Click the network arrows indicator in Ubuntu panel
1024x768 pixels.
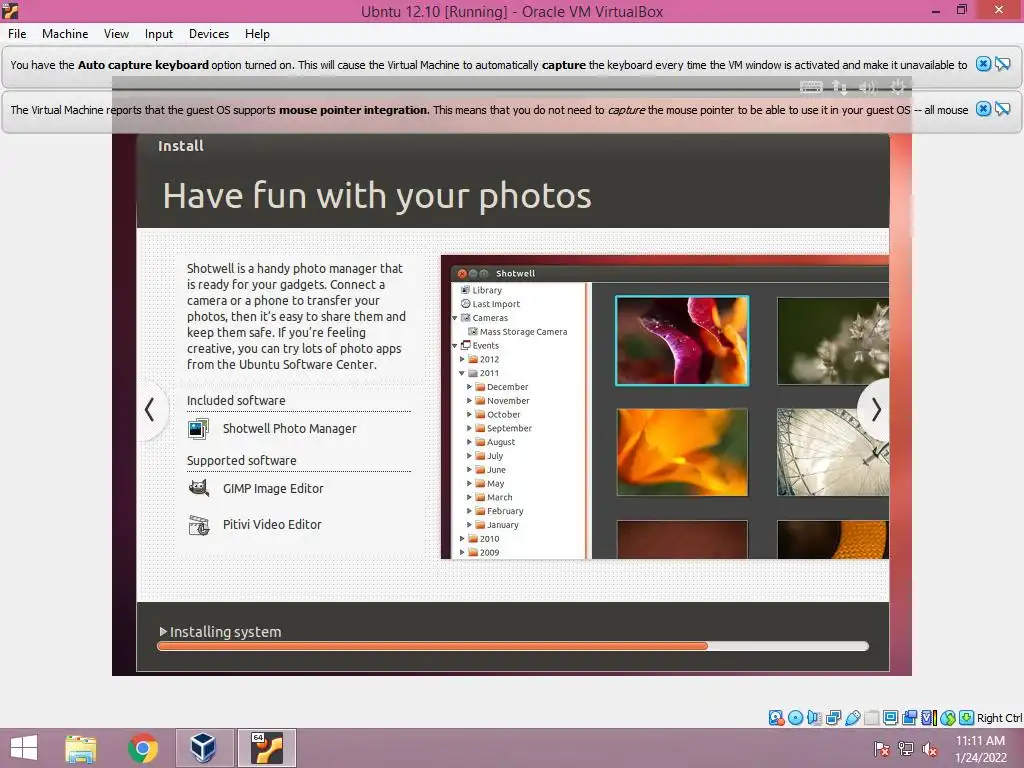click(840, 86)
